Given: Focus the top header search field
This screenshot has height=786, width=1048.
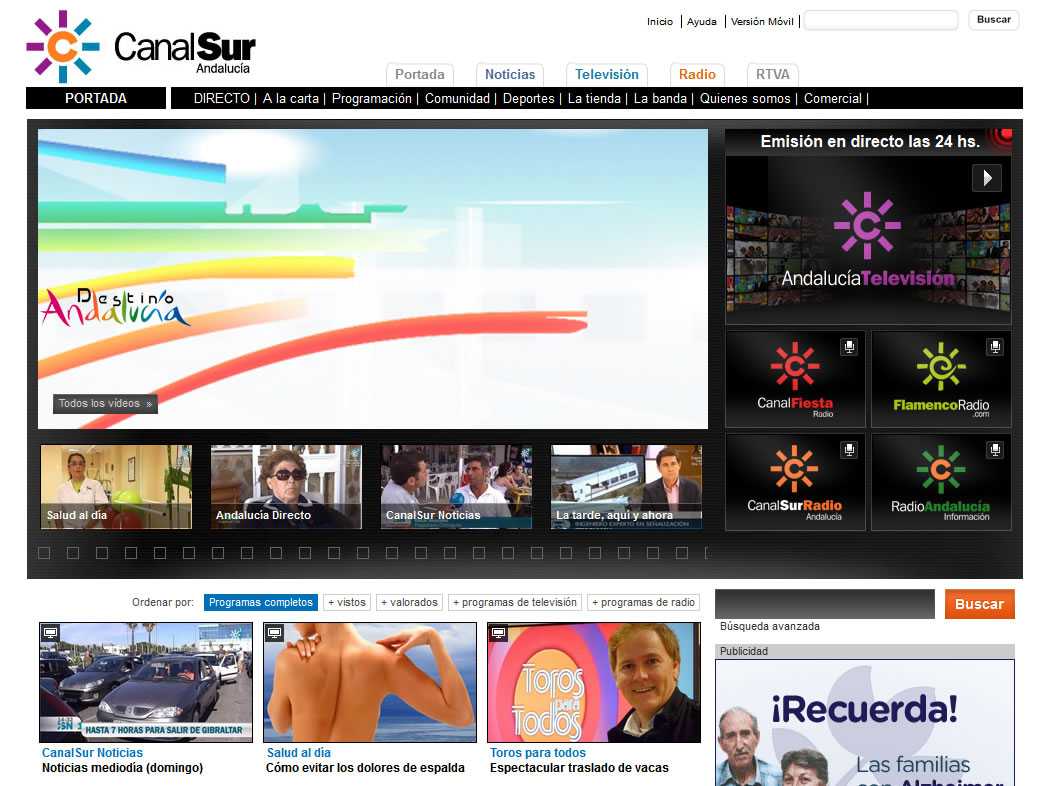Looking at the screenshot, I should (881, 20).
